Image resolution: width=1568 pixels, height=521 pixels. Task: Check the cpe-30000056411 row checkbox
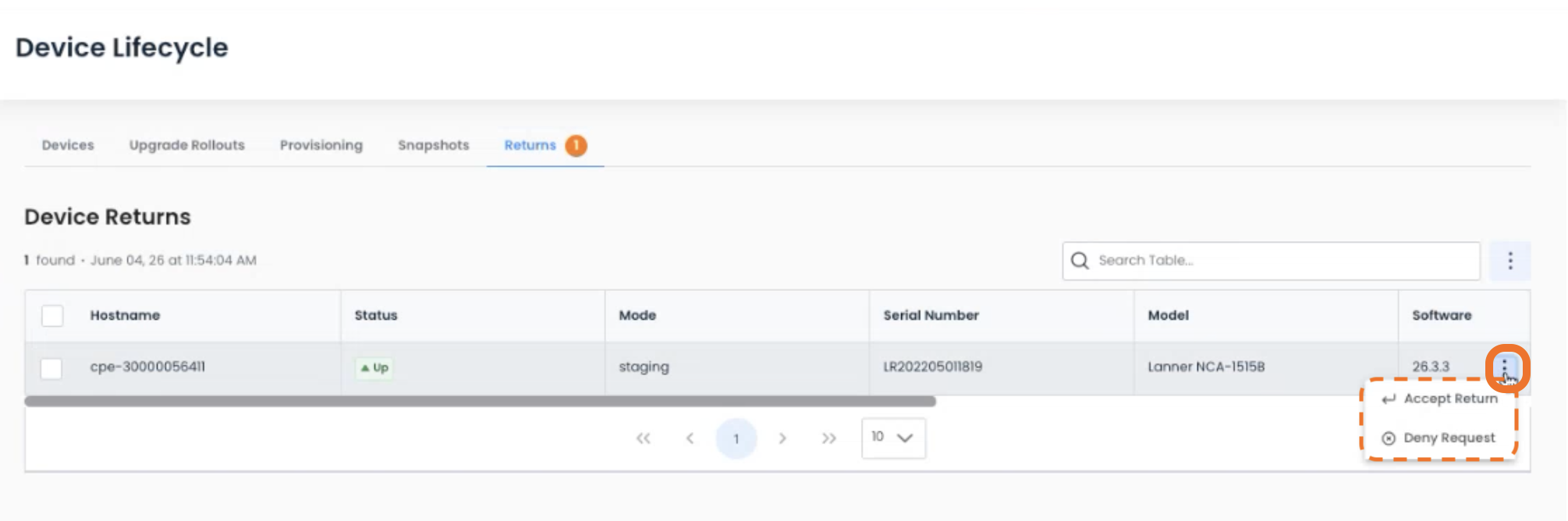(51, 368)
